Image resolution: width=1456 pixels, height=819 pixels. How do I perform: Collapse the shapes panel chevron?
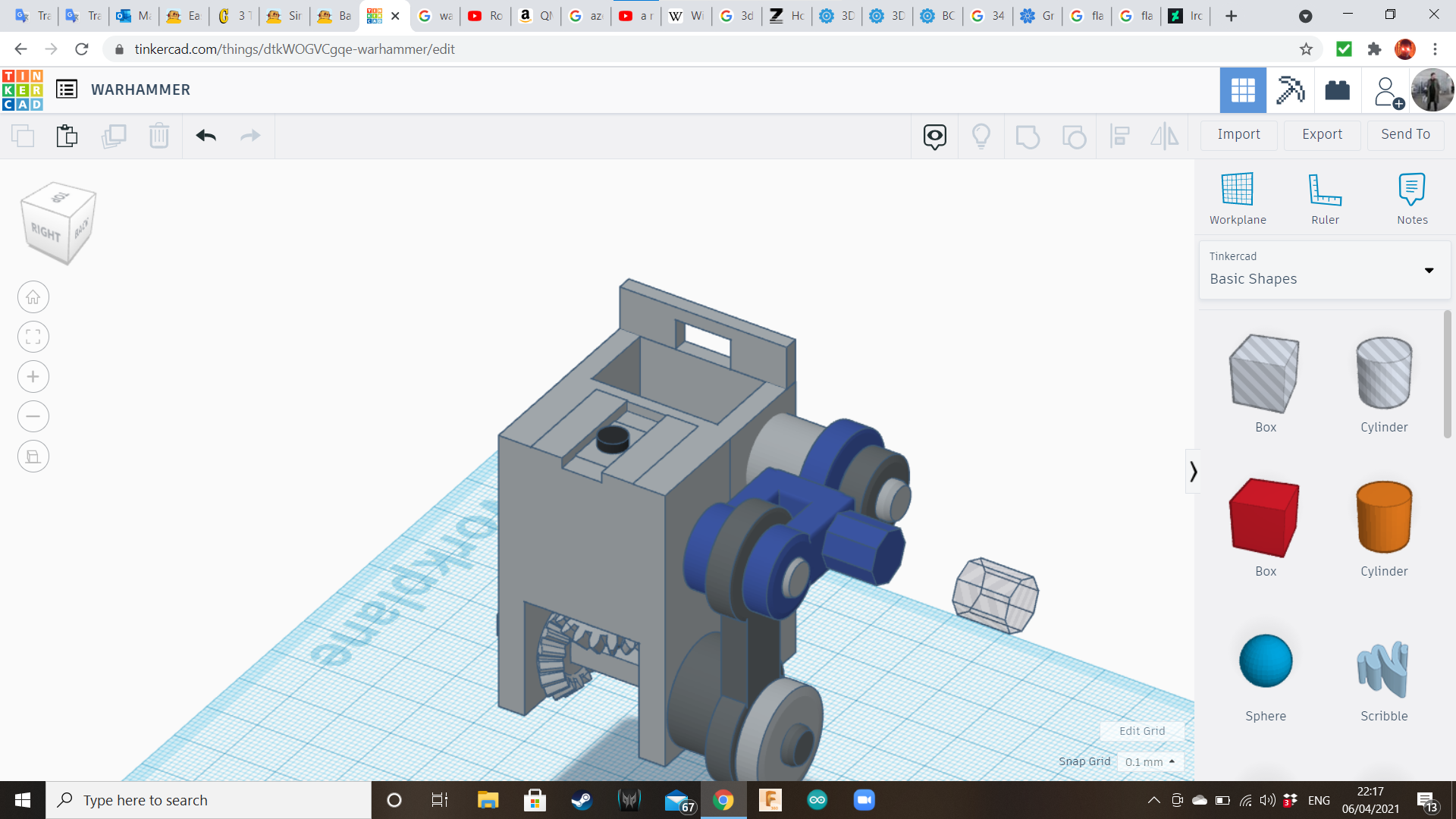point(1193,472)
